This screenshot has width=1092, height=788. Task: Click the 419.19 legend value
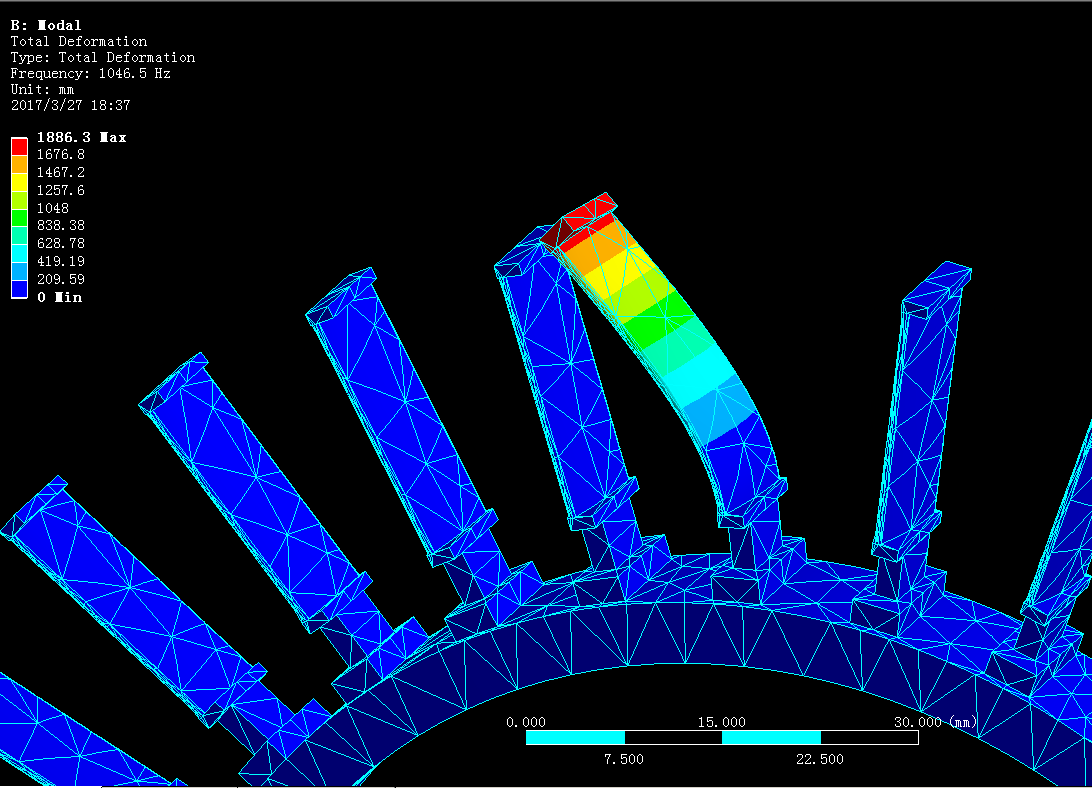(x=61, y=261)
